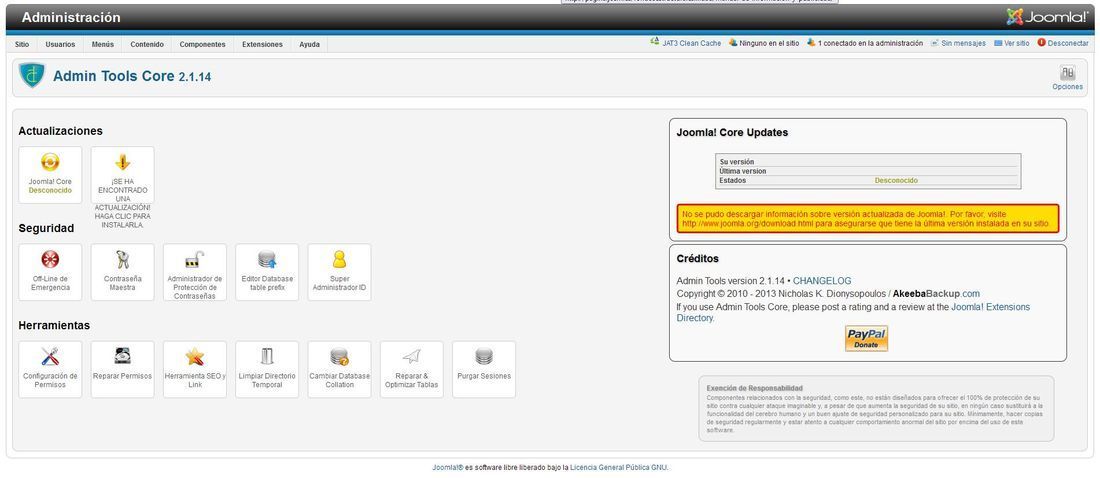Click Desconocido status in updates table
The width and height of the screenshot is (1100, 478).
[896, 180]
